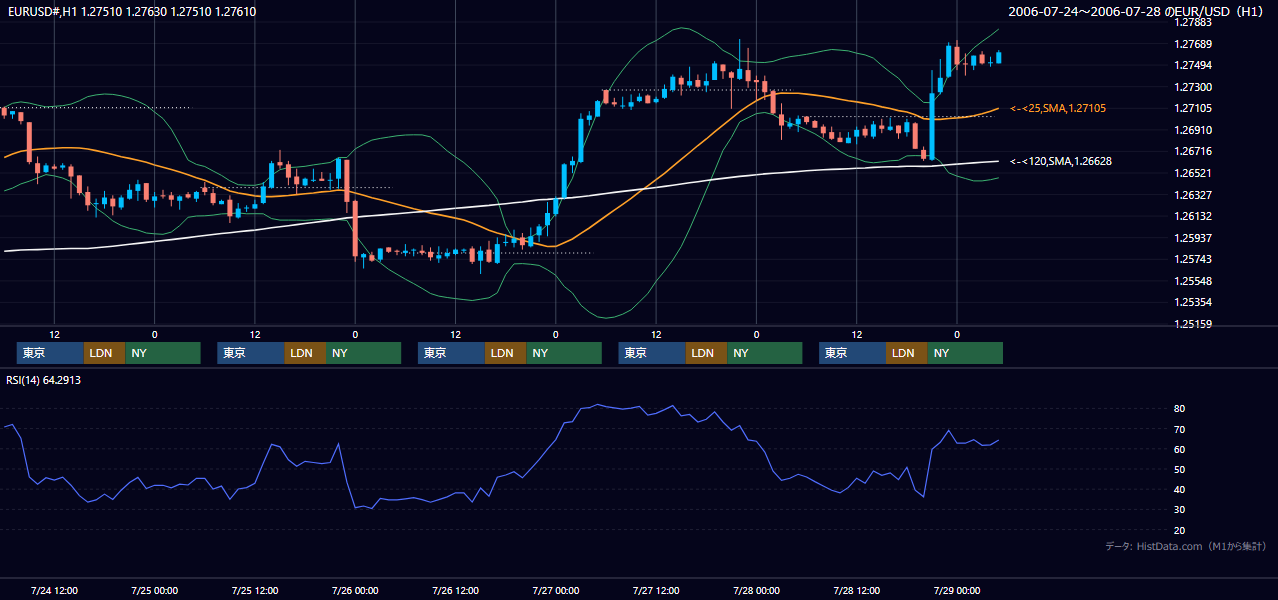Click the データ: HistData.com source credit
The image size is (1278, 600).
pos(1186,546)
